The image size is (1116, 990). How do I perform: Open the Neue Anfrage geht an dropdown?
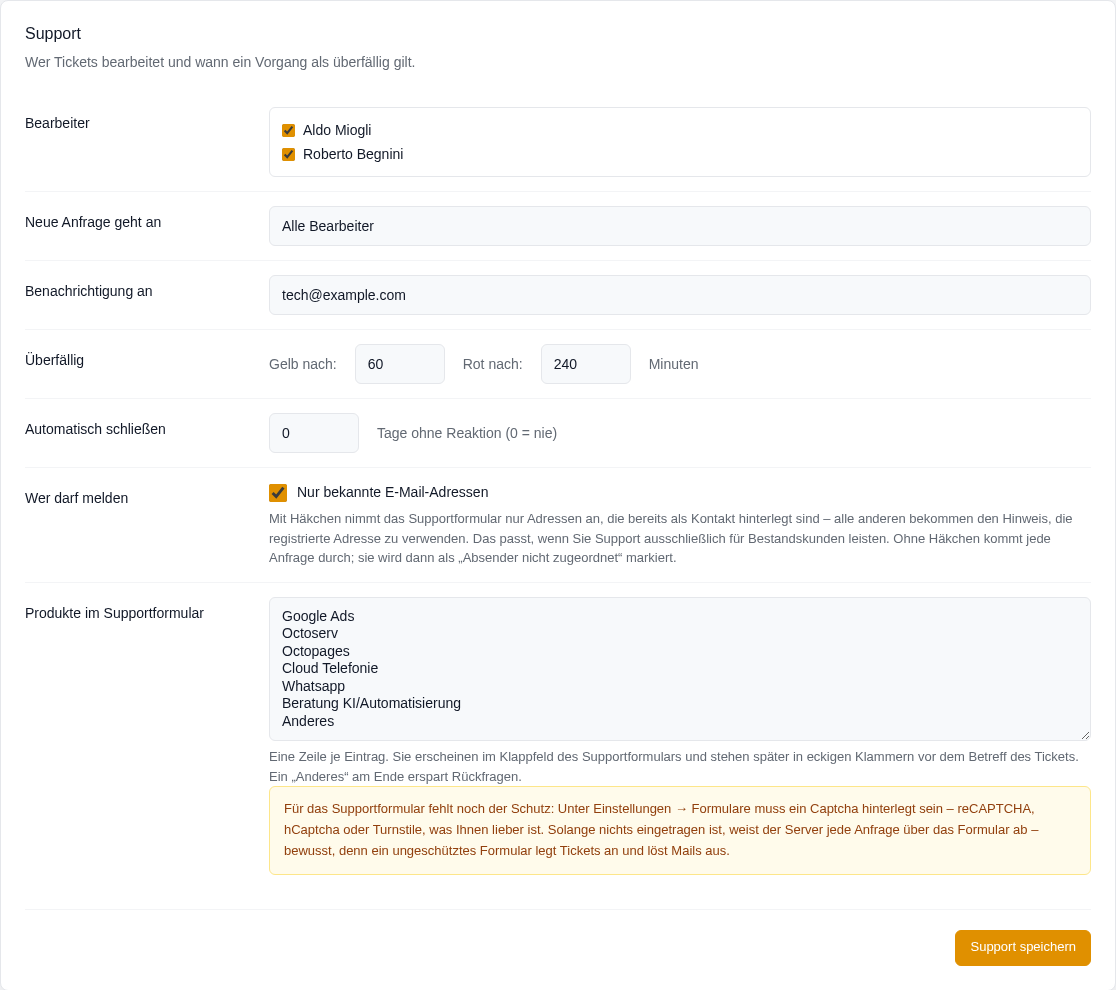pos(679,226)
